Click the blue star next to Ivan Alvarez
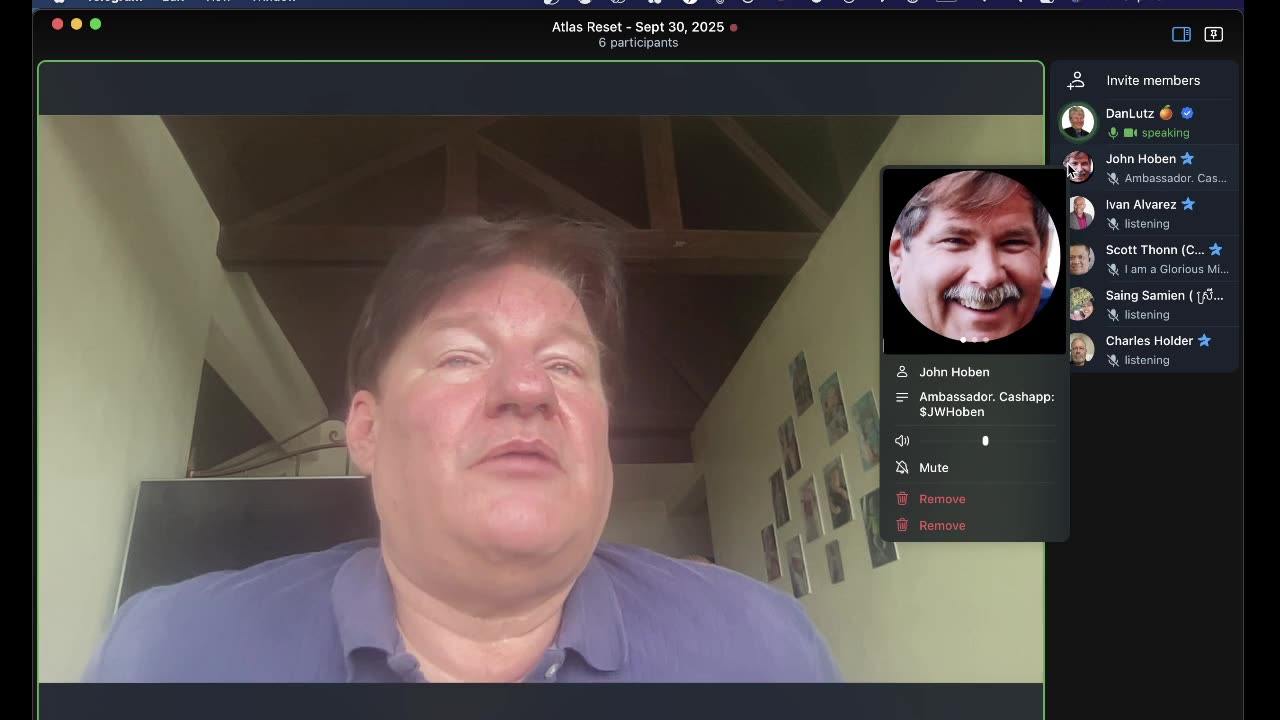The width and height of the screenshot is (1280, 720). point(1188,204)
